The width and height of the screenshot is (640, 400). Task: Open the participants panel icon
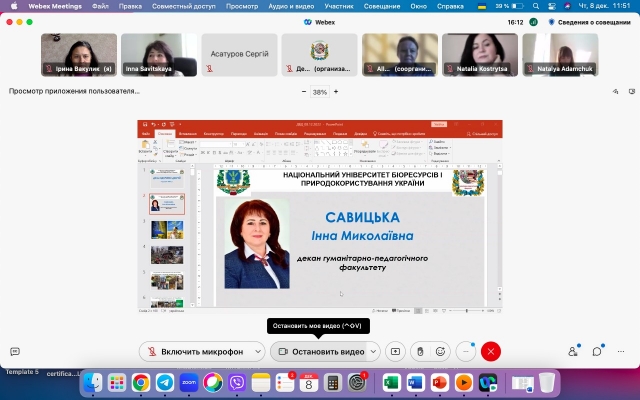[573, 351]
